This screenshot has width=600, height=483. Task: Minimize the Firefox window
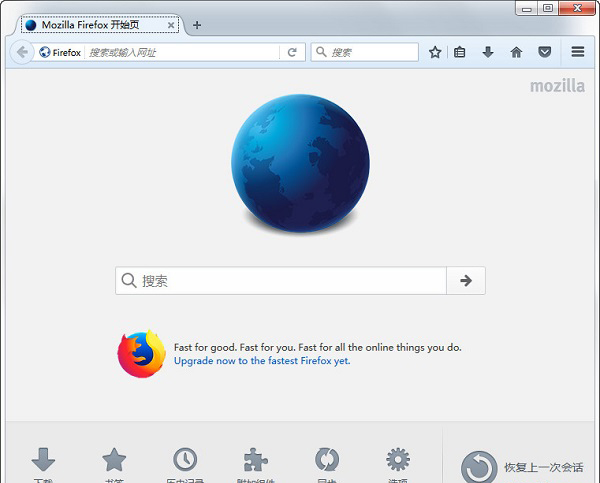(527, 8)
